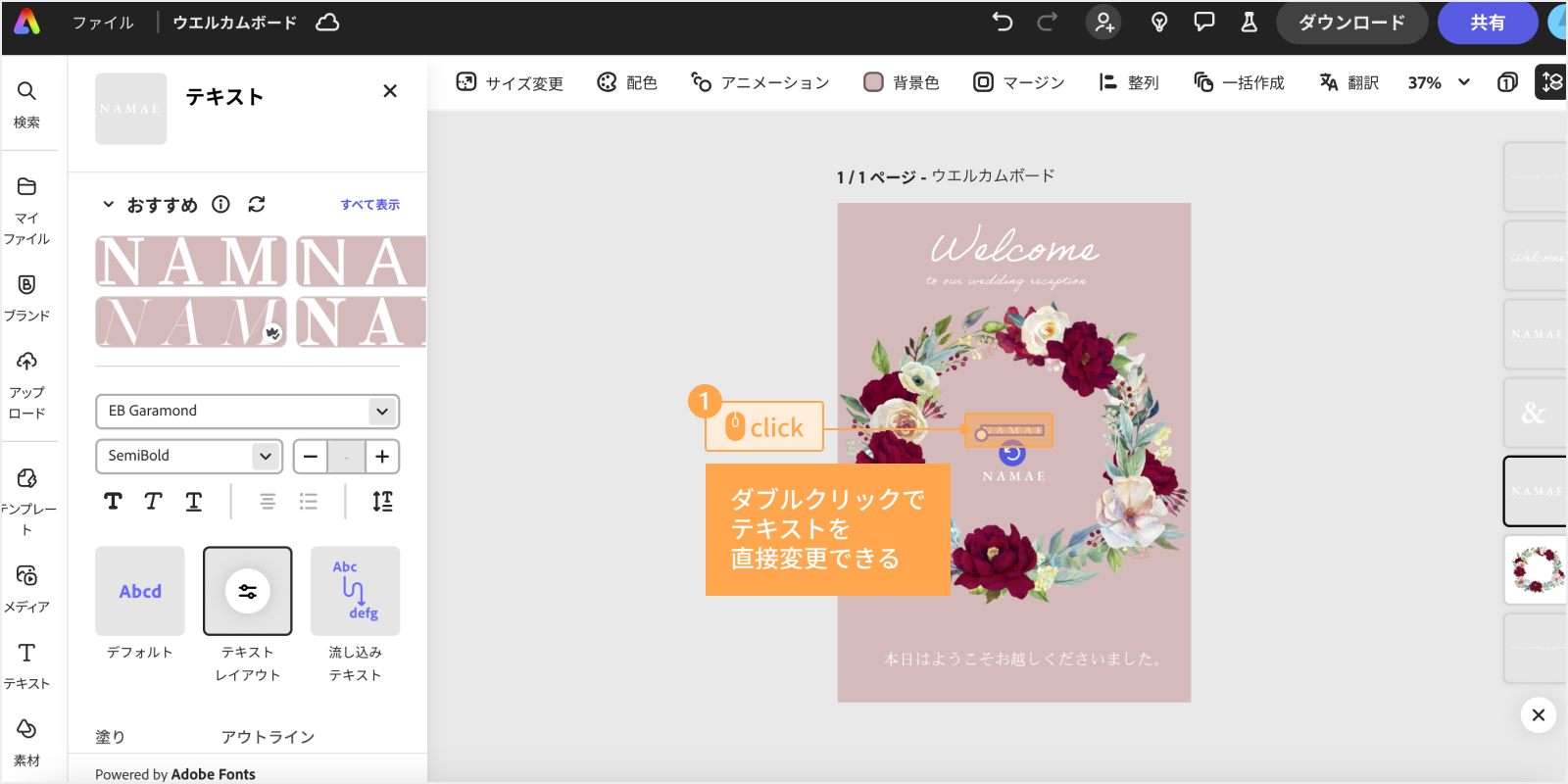Open the lightbulb tips icon
The width and height of the screenshot is (1568, 784).
click(1159, 23)
